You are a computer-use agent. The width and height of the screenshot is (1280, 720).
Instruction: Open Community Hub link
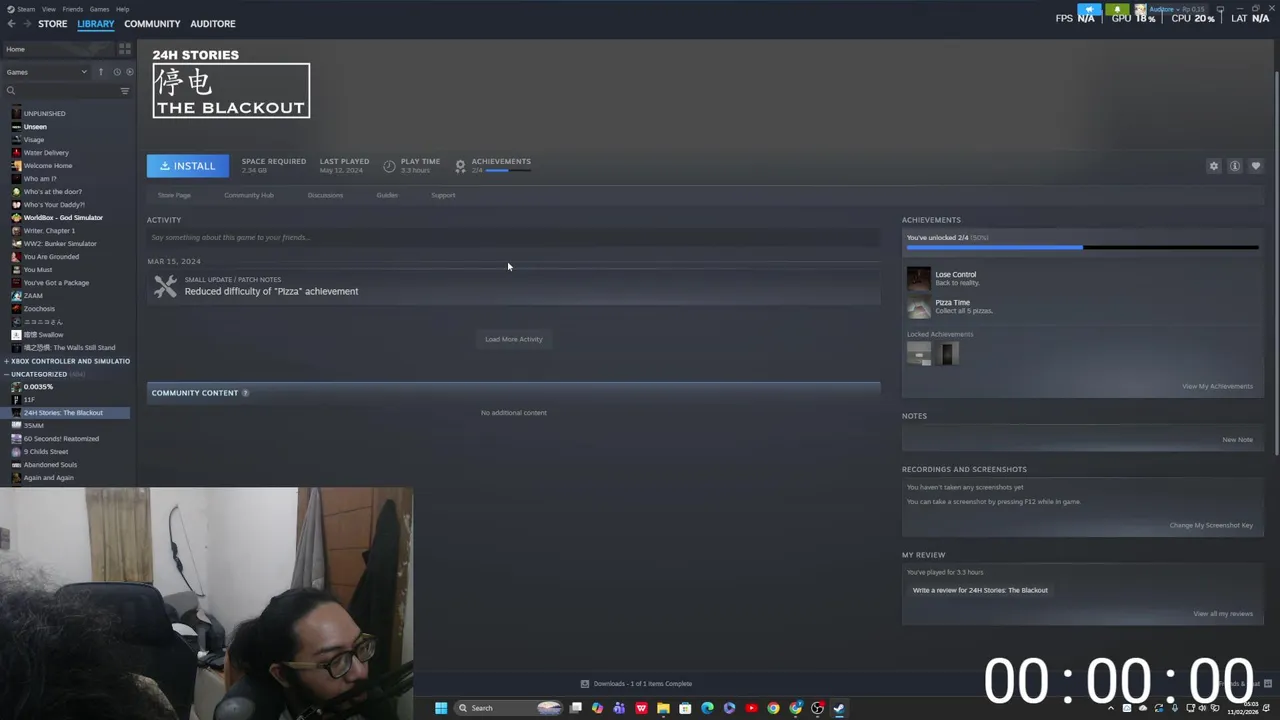point(249,195)
